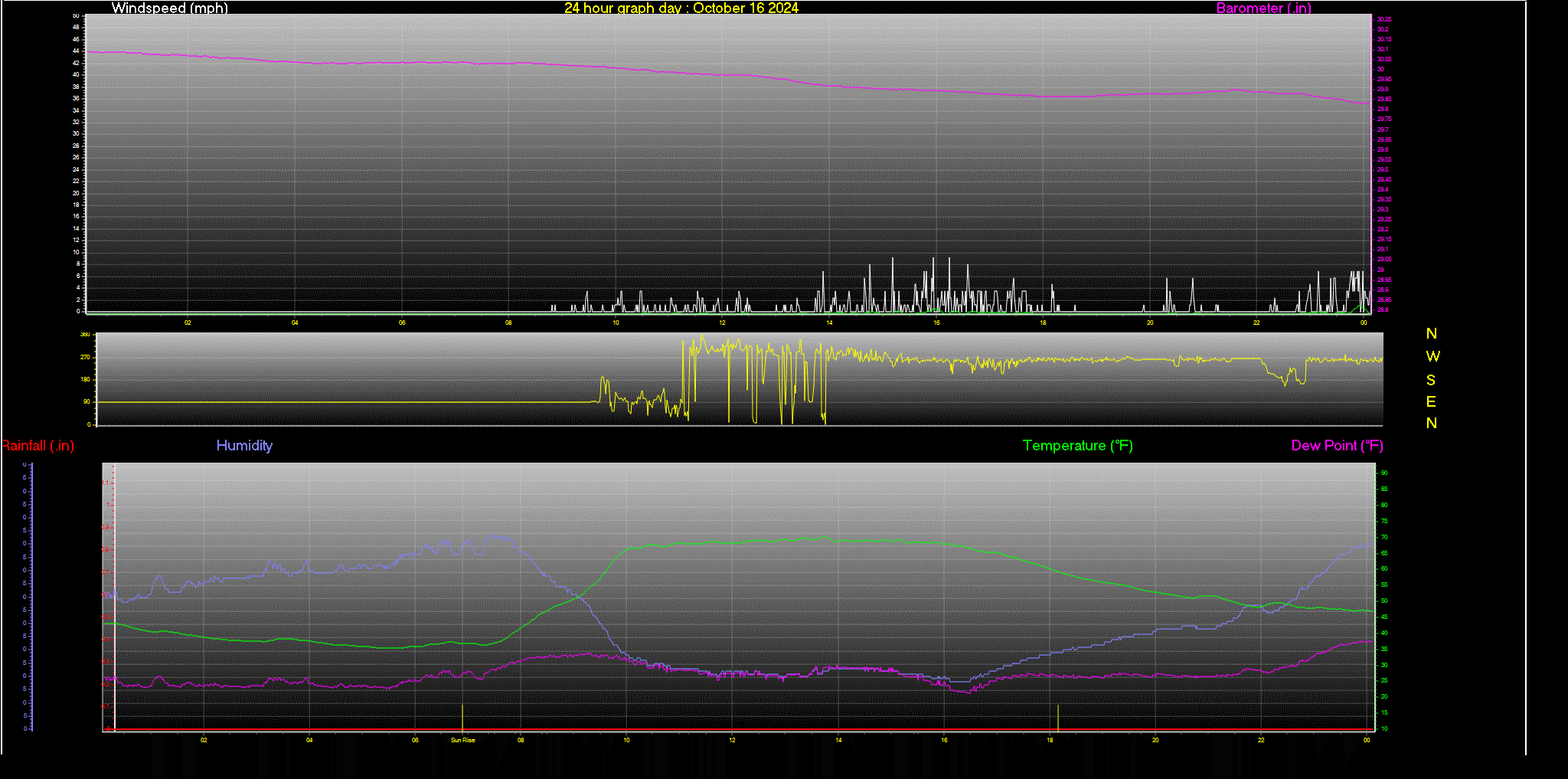Click the "Rainfall (.in)" legend label
This screenshot has height=779, width=1568.
coord(38,446)
